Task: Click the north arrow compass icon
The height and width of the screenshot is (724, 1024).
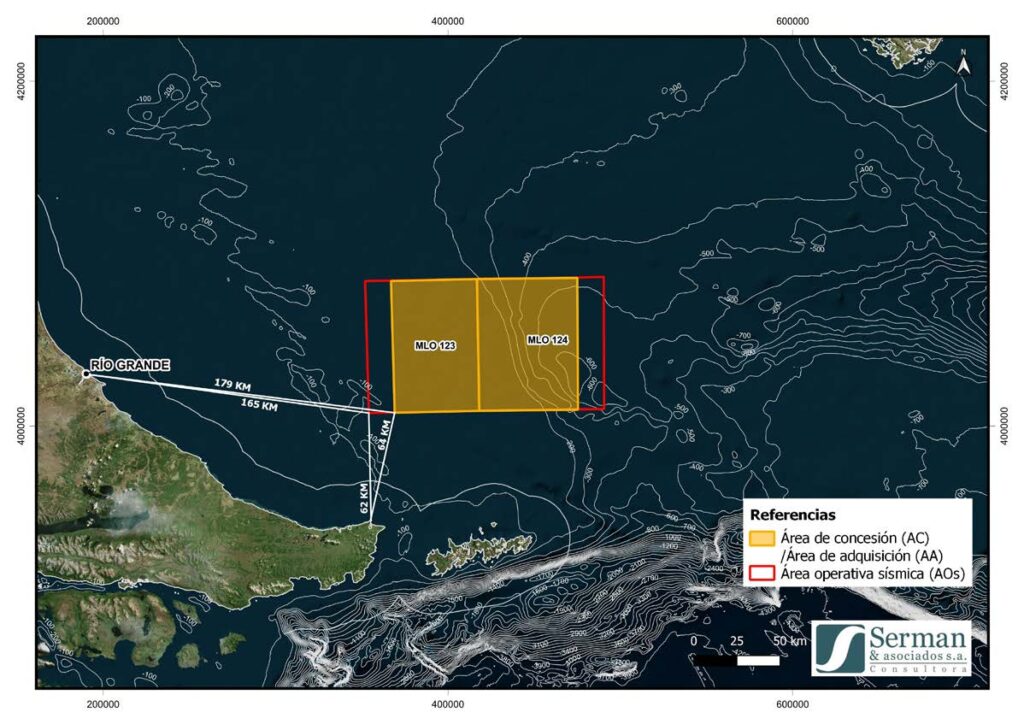Action: pyautogui.click(x=963, y=62)
